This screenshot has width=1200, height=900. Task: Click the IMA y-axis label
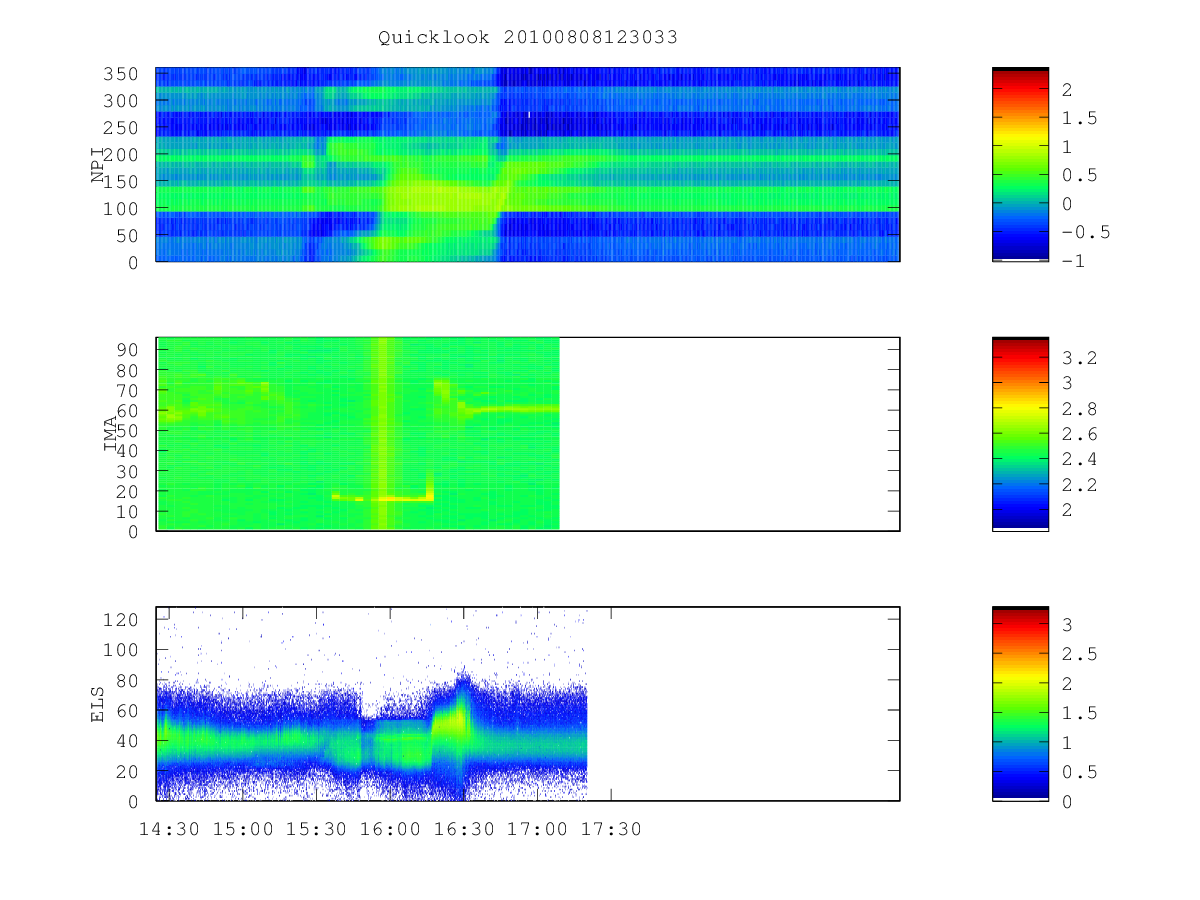(x=111, y=434)
